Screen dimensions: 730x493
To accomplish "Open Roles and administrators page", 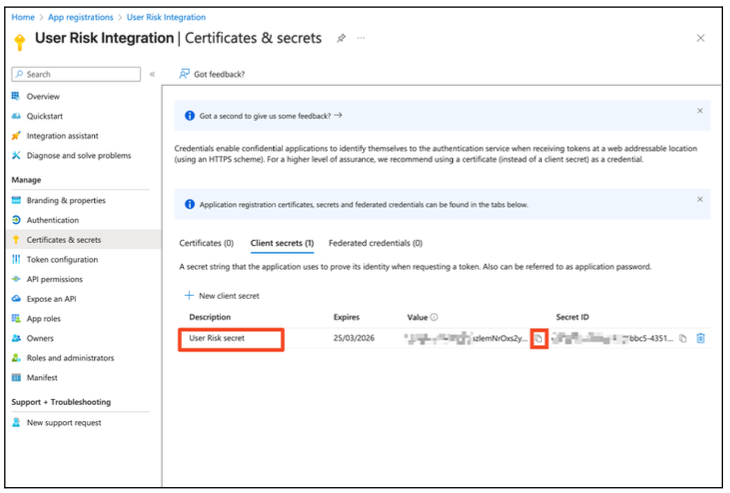I will (x=70, y=358).
